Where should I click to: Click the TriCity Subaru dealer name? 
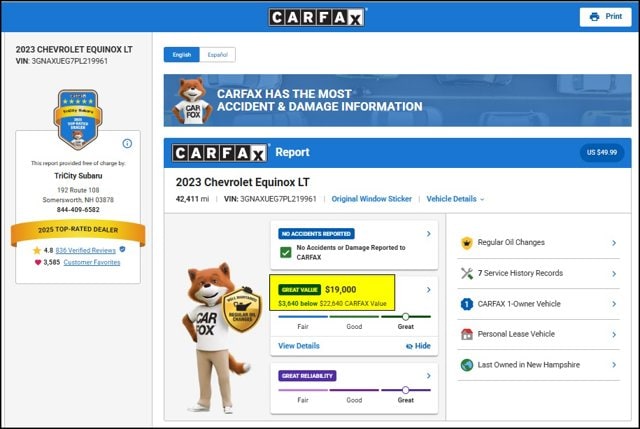78,176
